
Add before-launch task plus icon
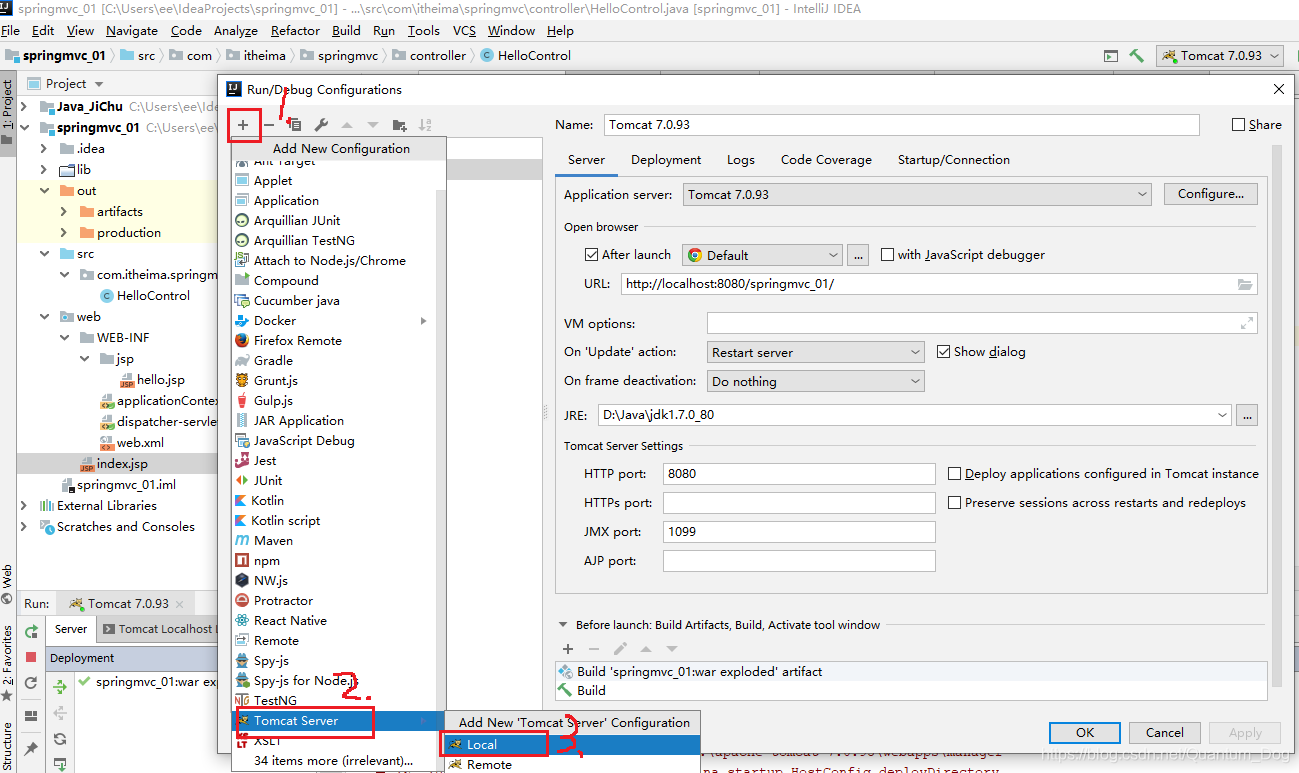pyautogui.click(x=568, y=649)
